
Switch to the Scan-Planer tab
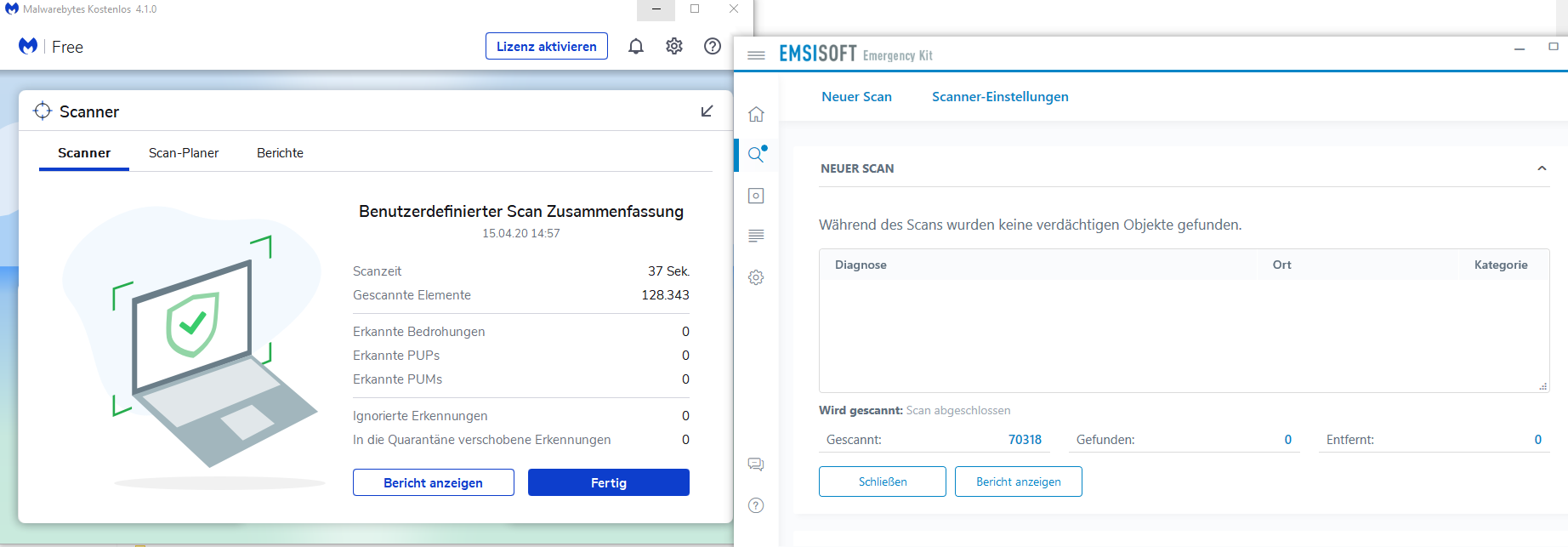184,153
